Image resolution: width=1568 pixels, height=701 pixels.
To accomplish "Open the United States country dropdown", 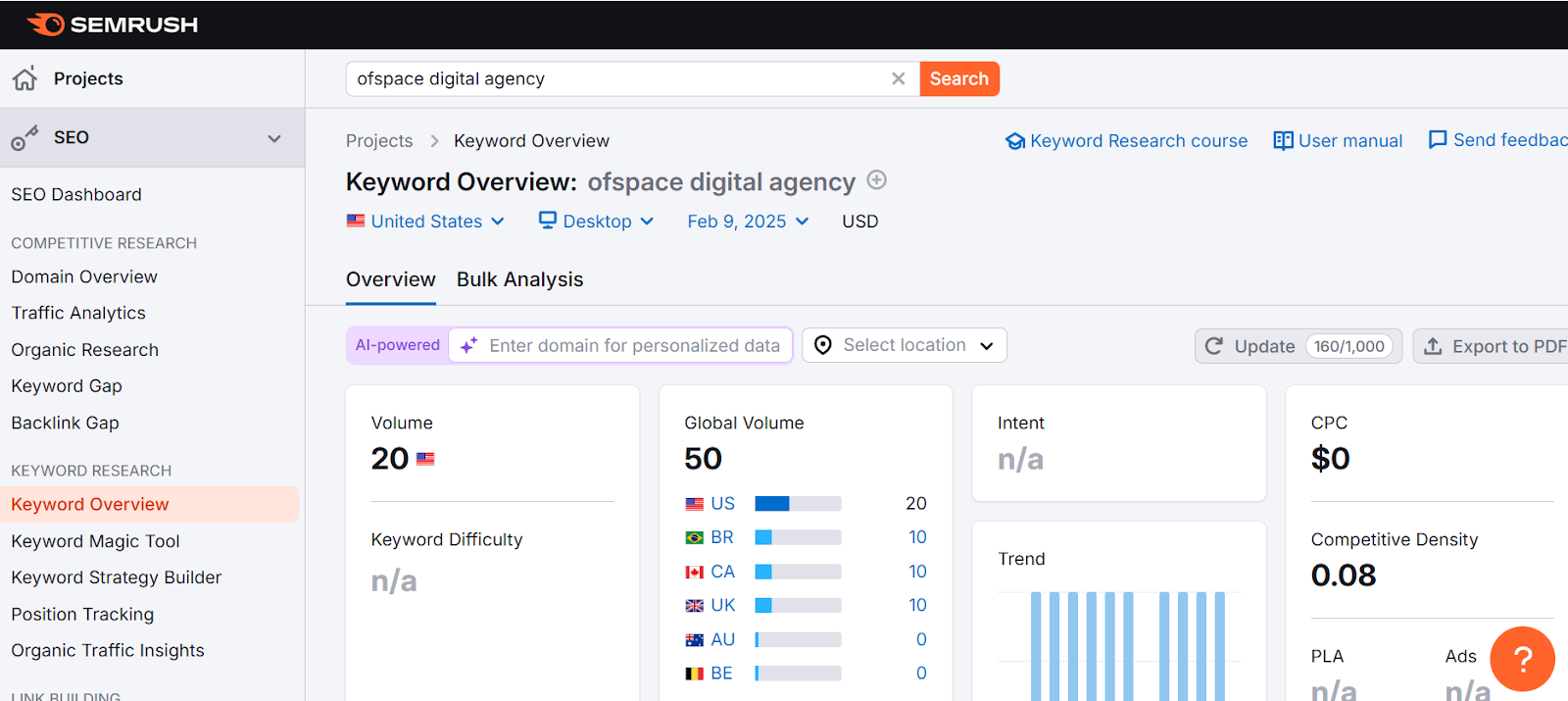I will click(x=425, y=222).
